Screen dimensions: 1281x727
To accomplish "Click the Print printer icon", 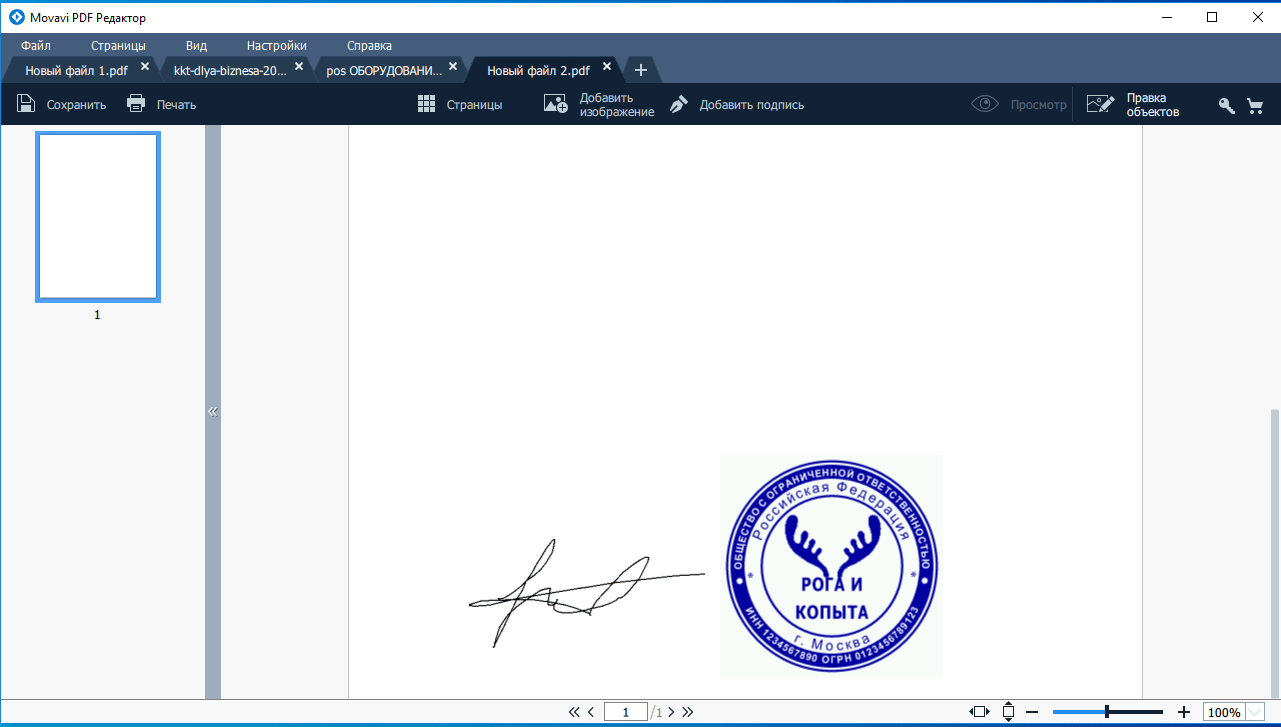I will click(x=136, y=104).
